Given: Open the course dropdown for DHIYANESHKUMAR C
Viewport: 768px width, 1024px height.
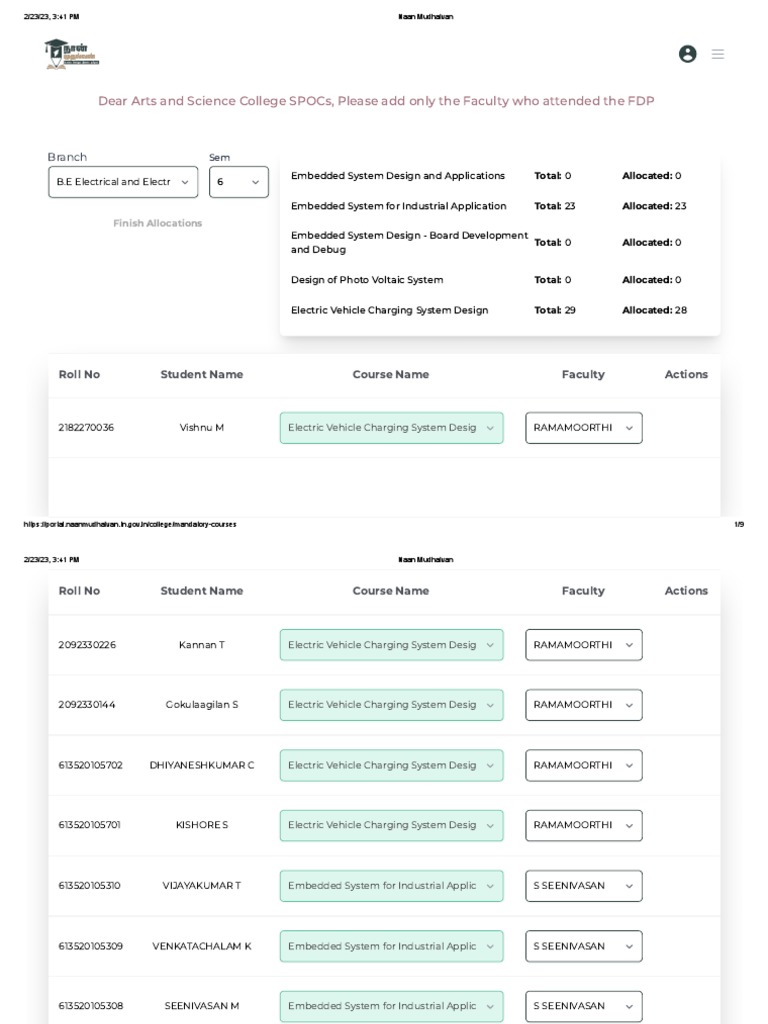Looking at the screenshot, I should [391, 765].
